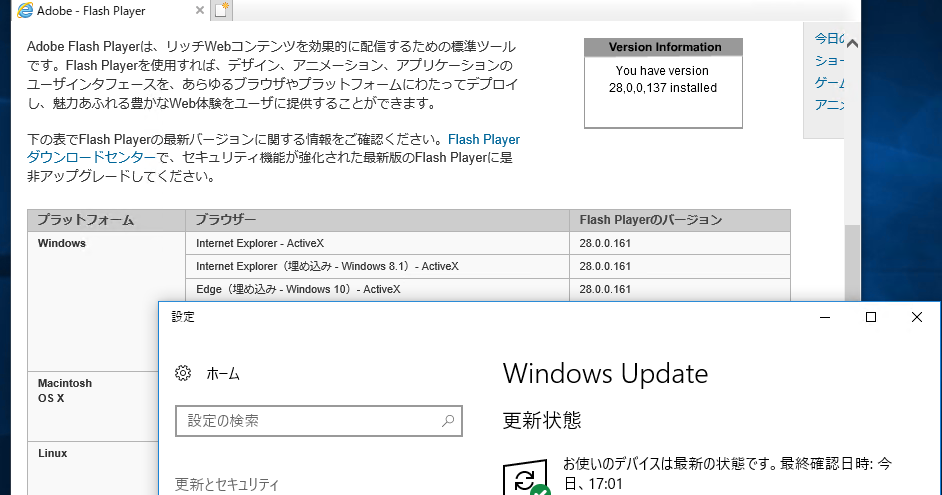The height and width of the screenshot is (495, 942).
Task: Click the ブラウザー column header
Action: (x=377, y=220)
